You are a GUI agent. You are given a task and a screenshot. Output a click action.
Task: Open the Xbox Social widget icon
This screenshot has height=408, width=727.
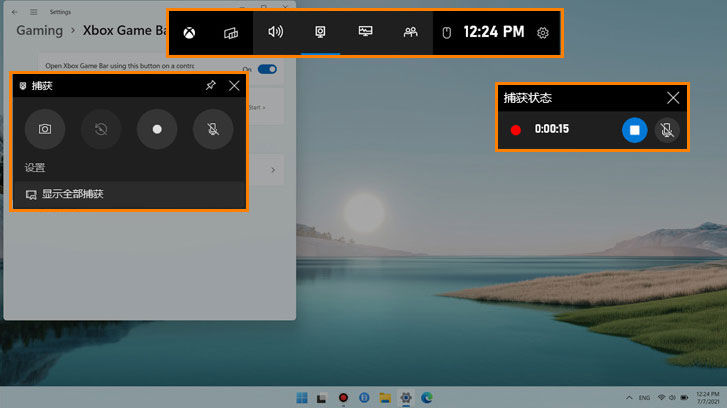410,32
